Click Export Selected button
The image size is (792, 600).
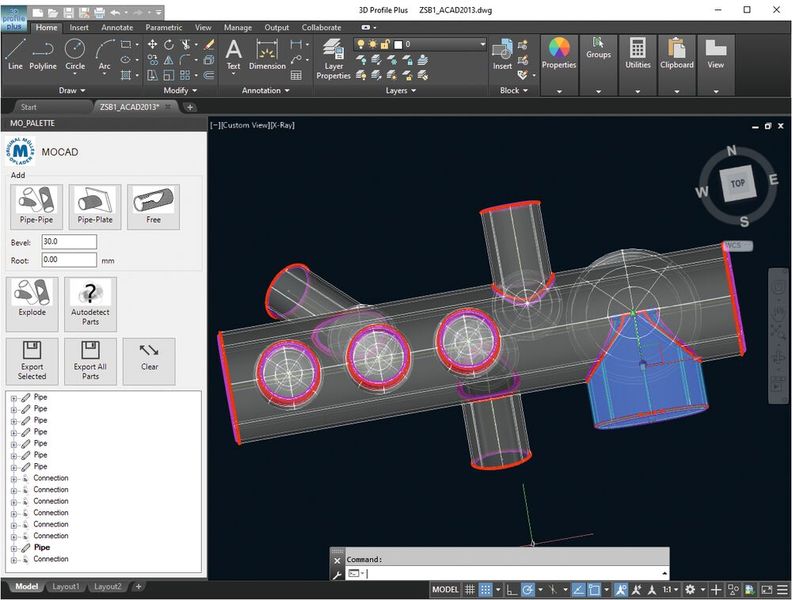(x=32, y=359)
